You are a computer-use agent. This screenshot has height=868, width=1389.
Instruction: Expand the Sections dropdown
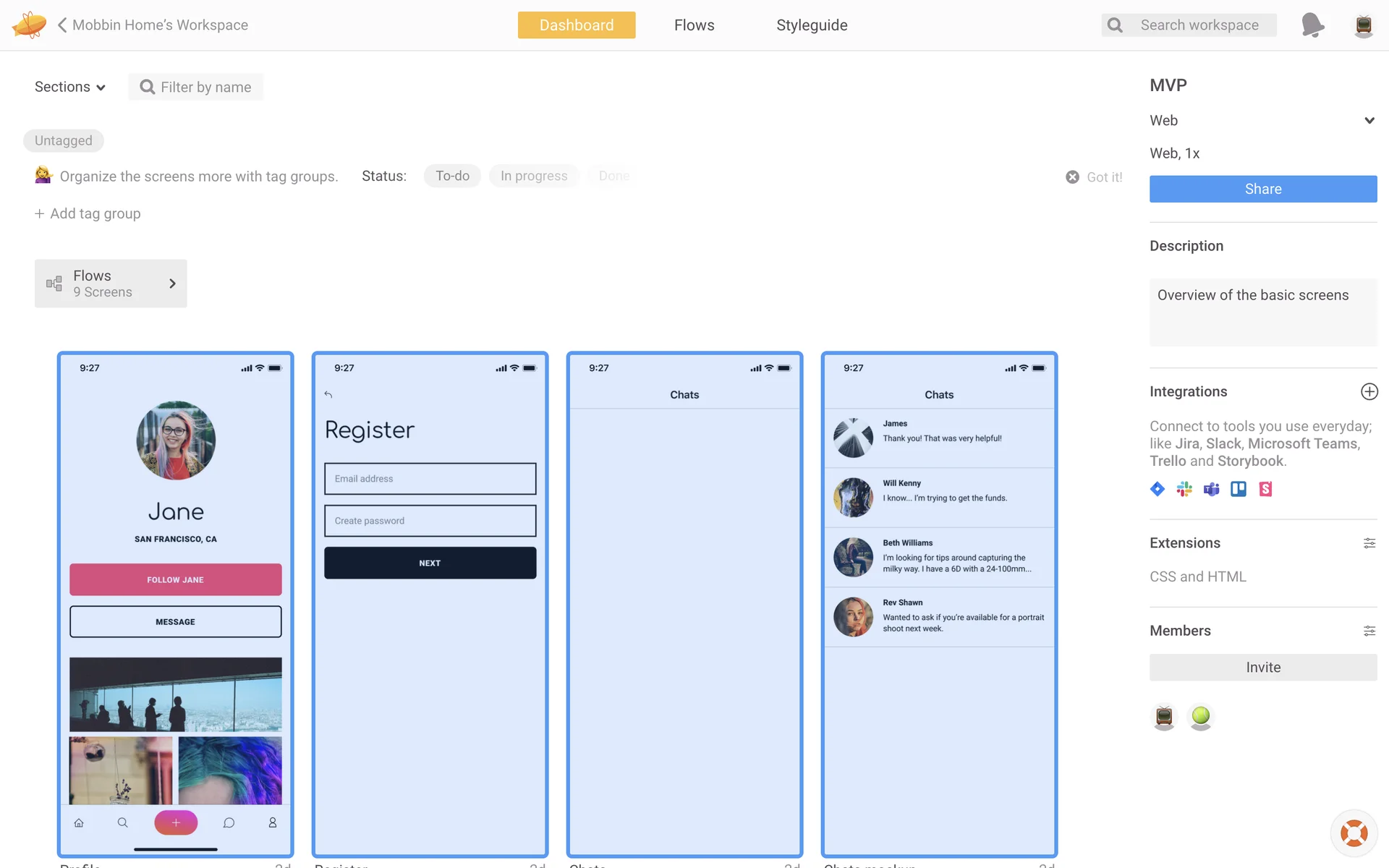(x=70, y=87)
